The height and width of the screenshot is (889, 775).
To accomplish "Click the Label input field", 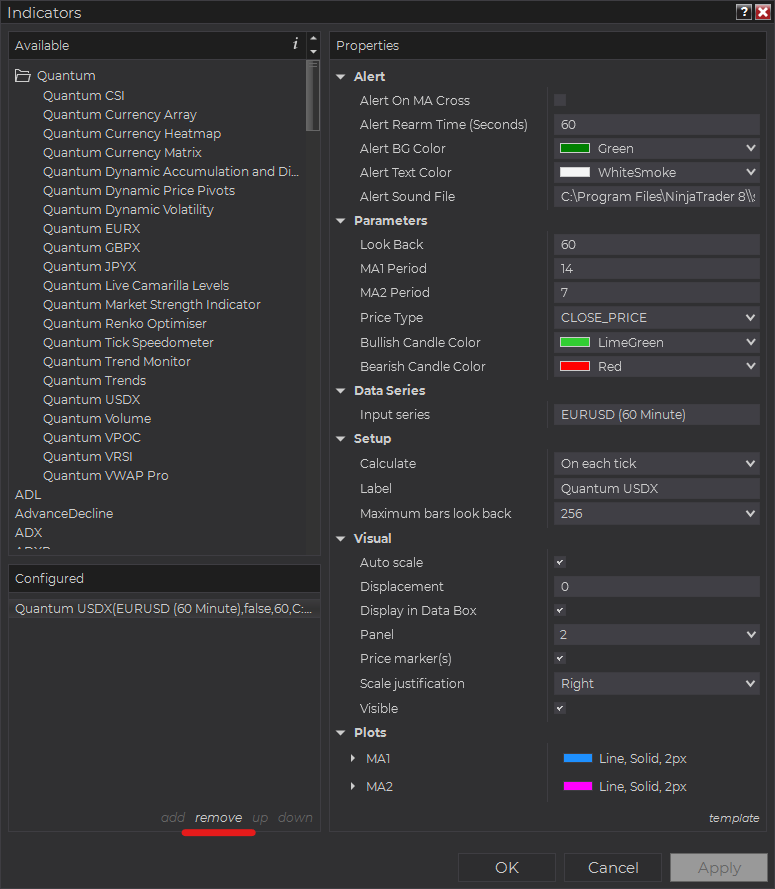I will tap(657, 489).
